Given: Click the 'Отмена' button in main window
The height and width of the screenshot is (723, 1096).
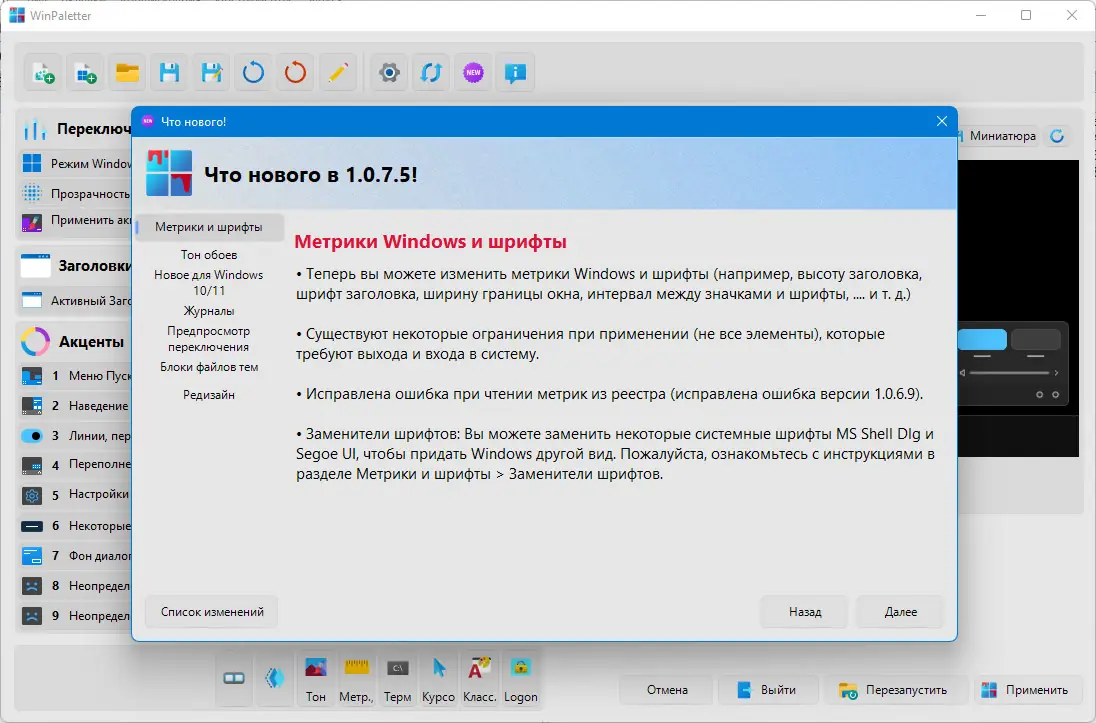Looking at the screenshot, I should 667,690.
